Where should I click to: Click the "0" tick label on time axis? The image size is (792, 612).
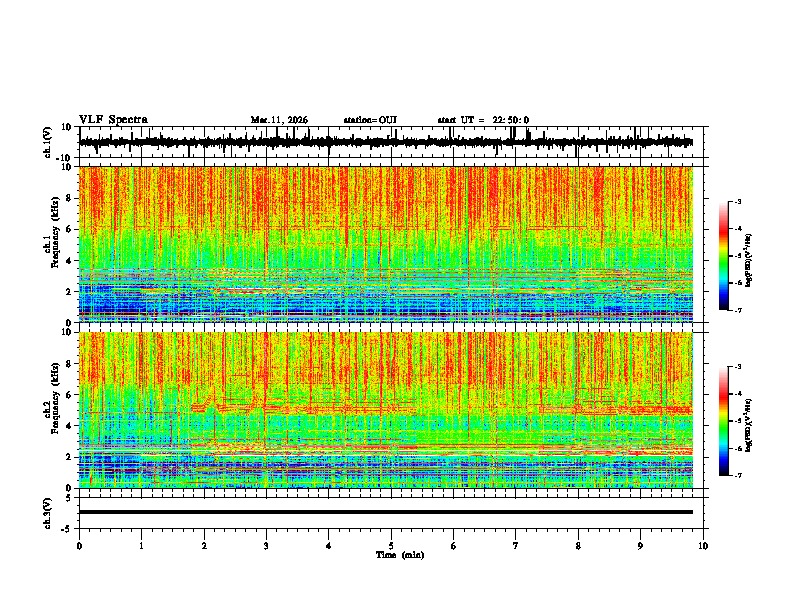point(79,546)
